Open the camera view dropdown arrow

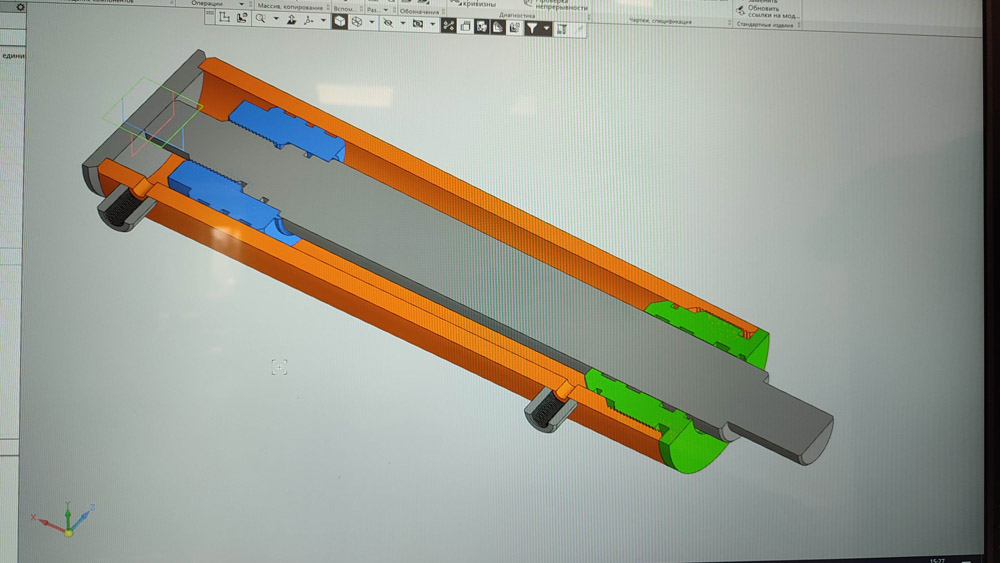(x=432, y=24)
